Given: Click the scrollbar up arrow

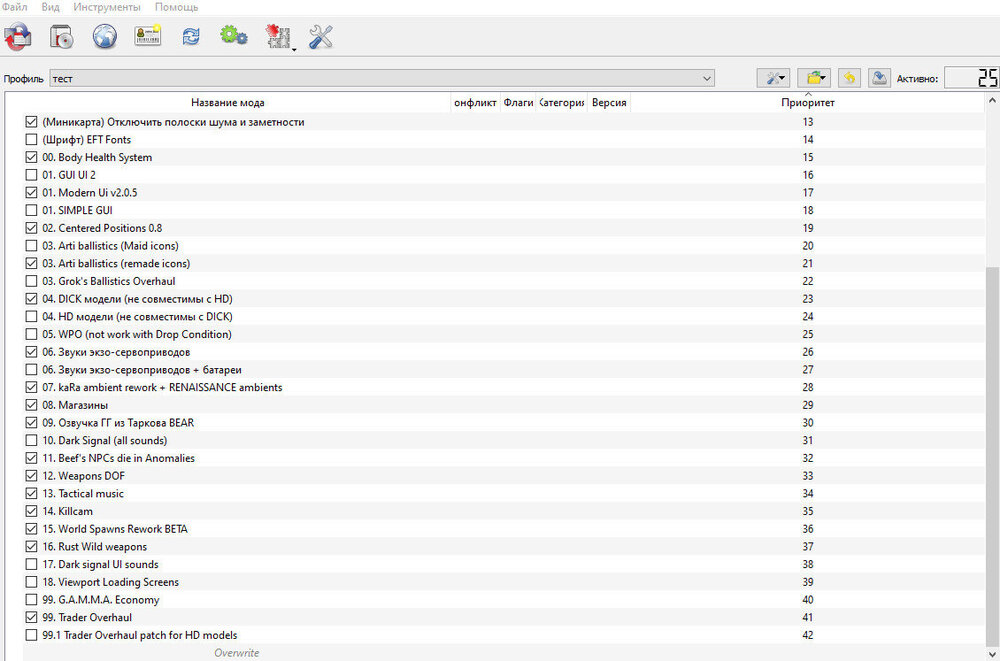Looking at the screenshot, I should (992, 101).
